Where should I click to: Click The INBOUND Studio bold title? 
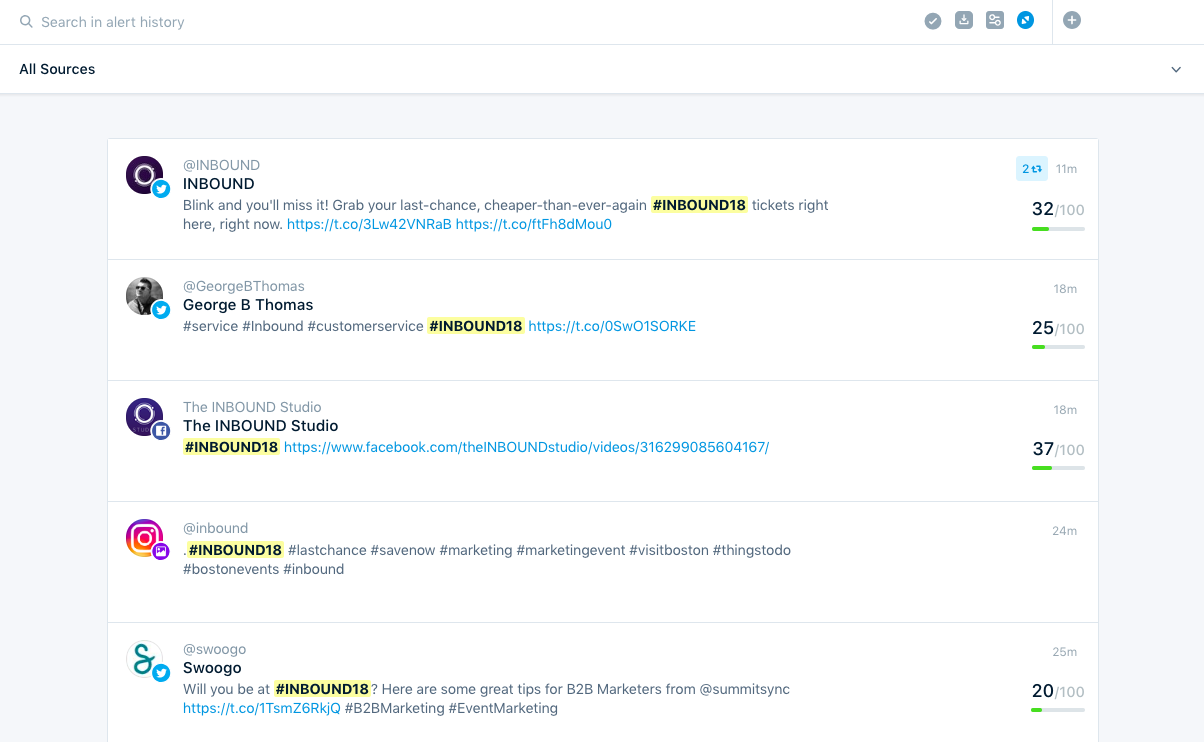pyautogui.click(x=261, y=426)
